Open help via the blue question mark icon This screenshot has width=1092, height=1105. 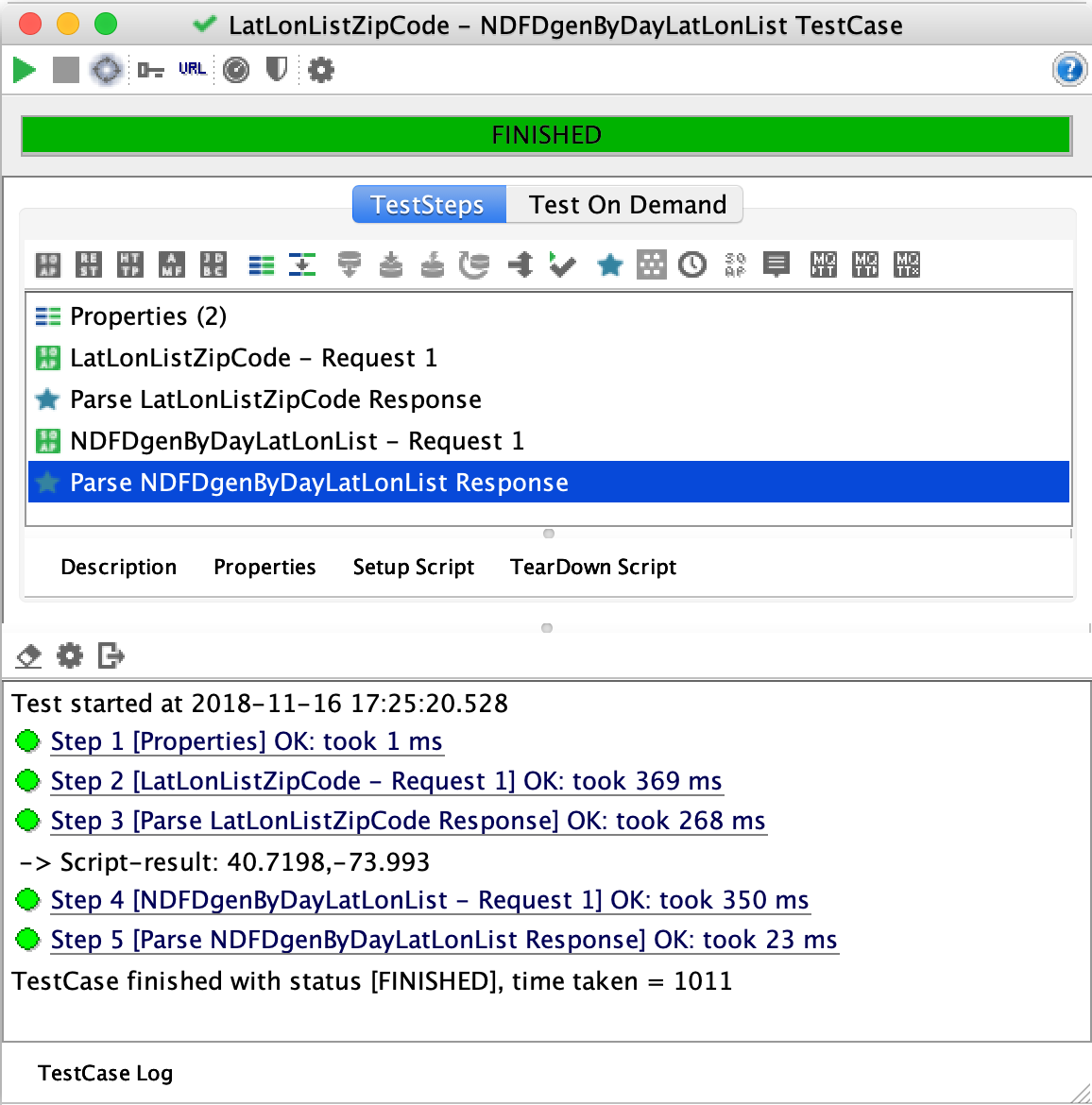(1068, 70)
